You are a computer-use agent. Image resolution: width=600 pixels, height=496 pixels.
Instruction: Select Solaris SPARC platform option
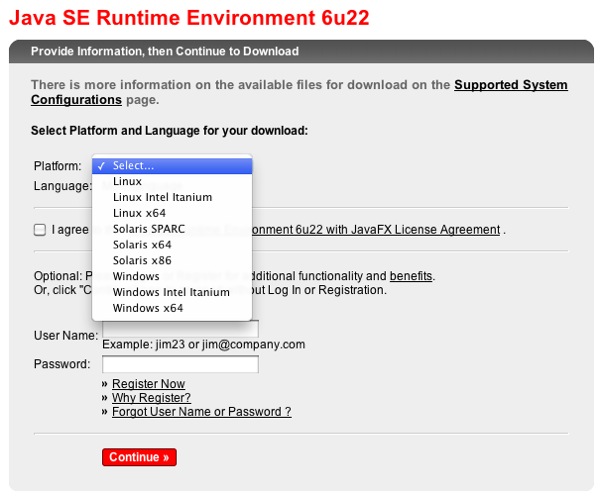(172, 229)
